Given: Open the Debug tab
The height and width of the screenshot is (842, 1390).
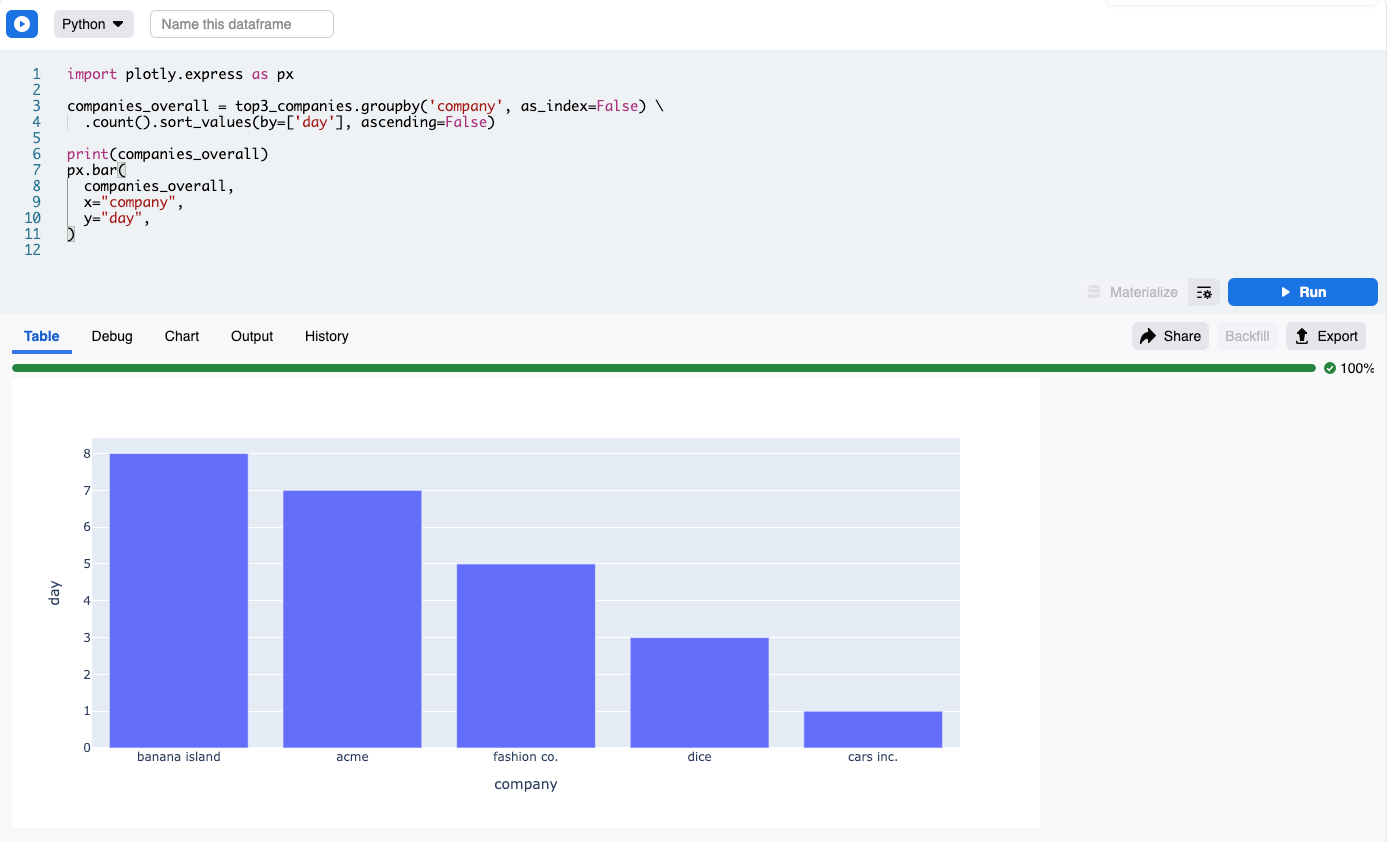Looking at the screenshot, I should click(111, 336).
